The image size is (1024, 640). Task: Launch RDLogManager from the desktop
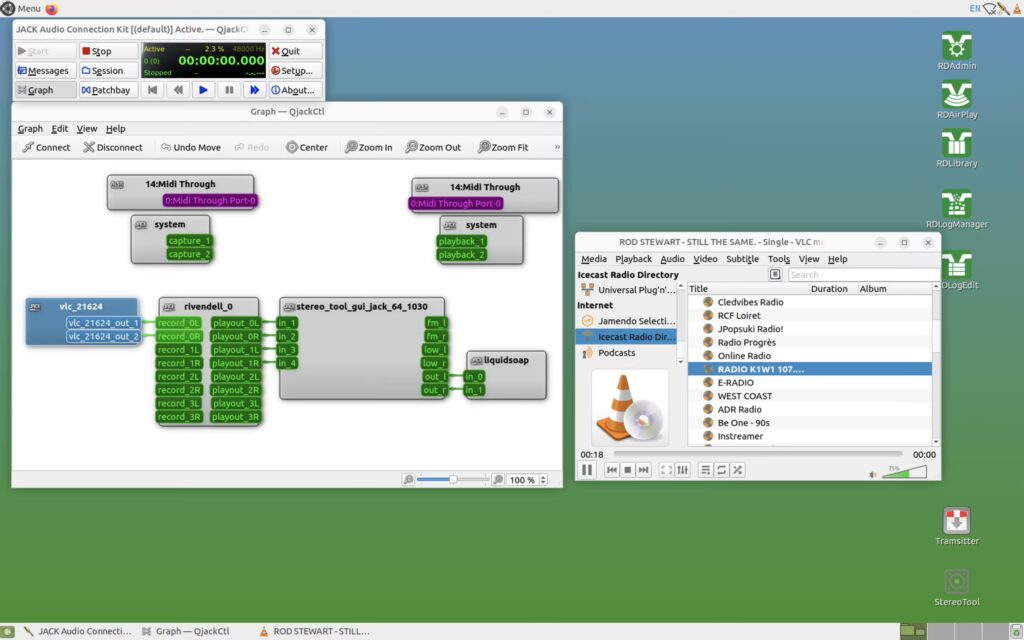(956, 209)
